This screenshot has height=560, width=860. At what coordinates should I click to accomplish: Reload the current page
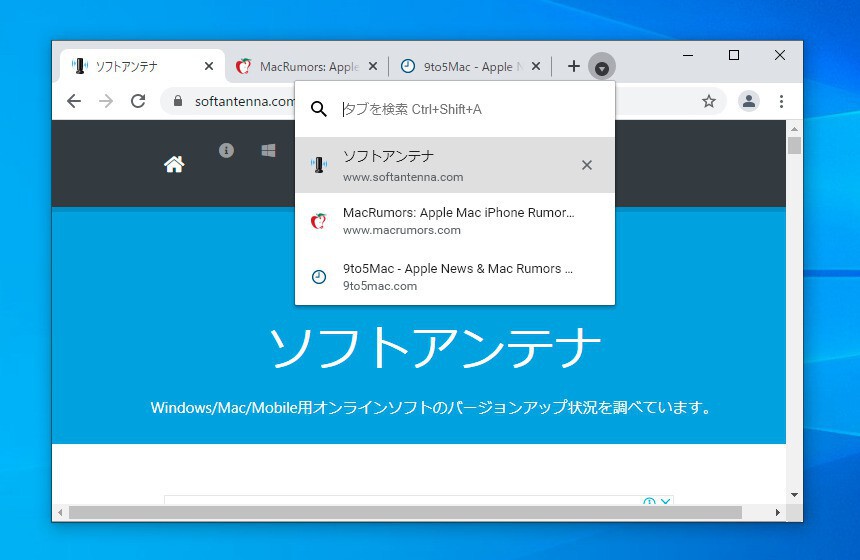(x=138, y=101)
